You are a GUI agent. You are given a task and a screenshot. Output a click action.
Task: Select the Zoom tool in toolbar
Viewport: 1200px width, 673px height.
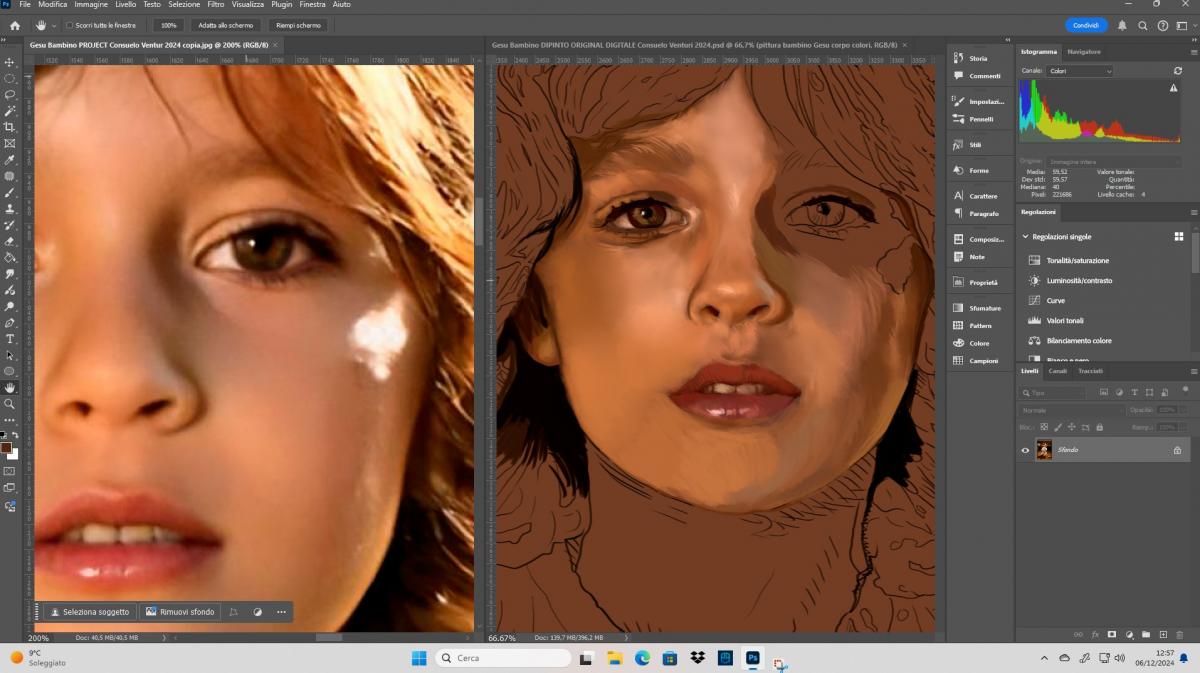tap(10, 404)
